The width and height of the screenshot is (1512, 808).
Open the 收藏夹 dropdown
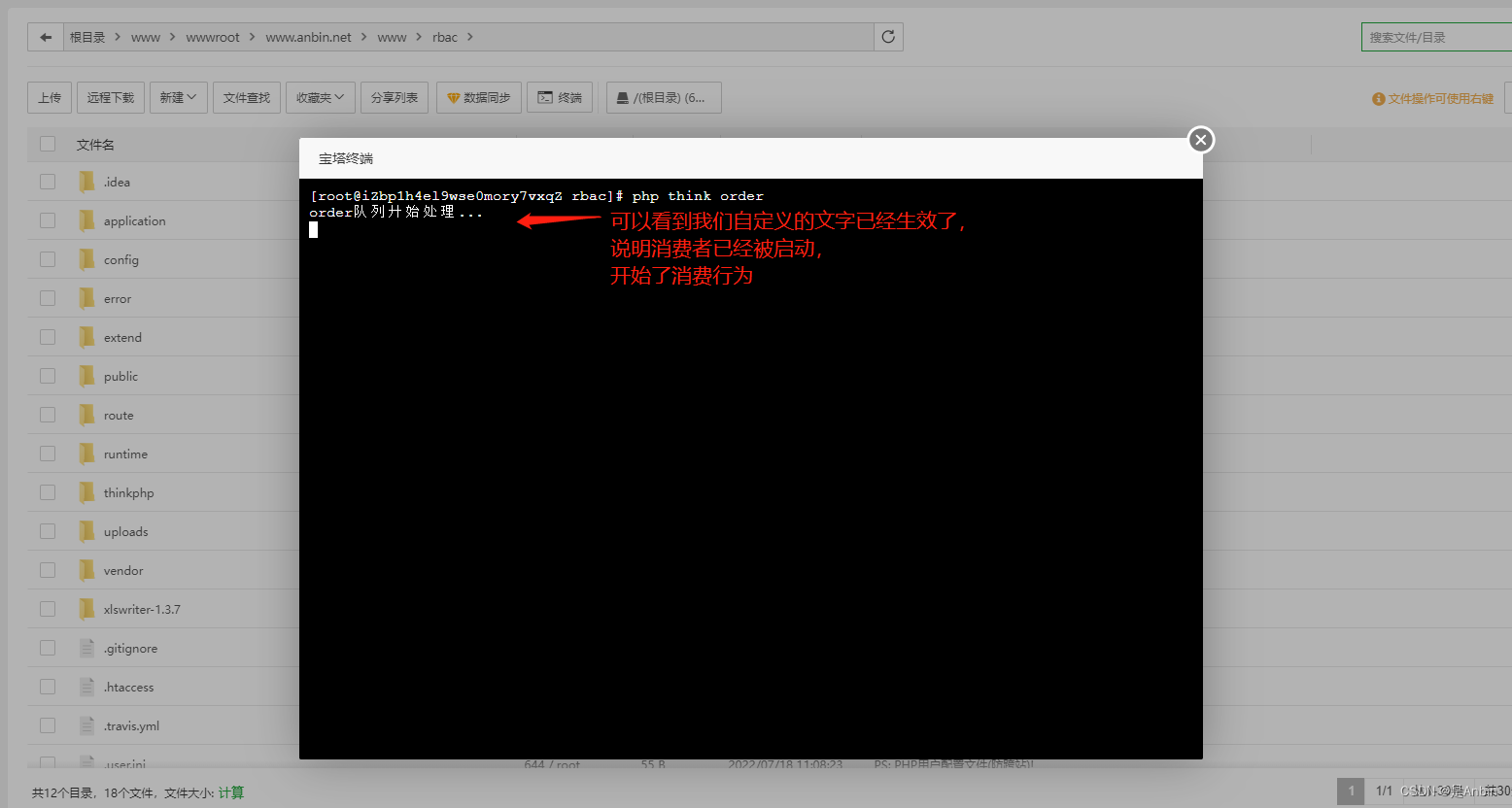tap(320, 97)
